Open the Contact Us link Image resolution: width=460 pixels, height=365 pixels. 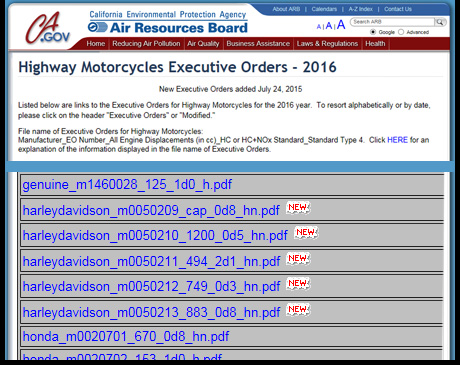(398, 9)
